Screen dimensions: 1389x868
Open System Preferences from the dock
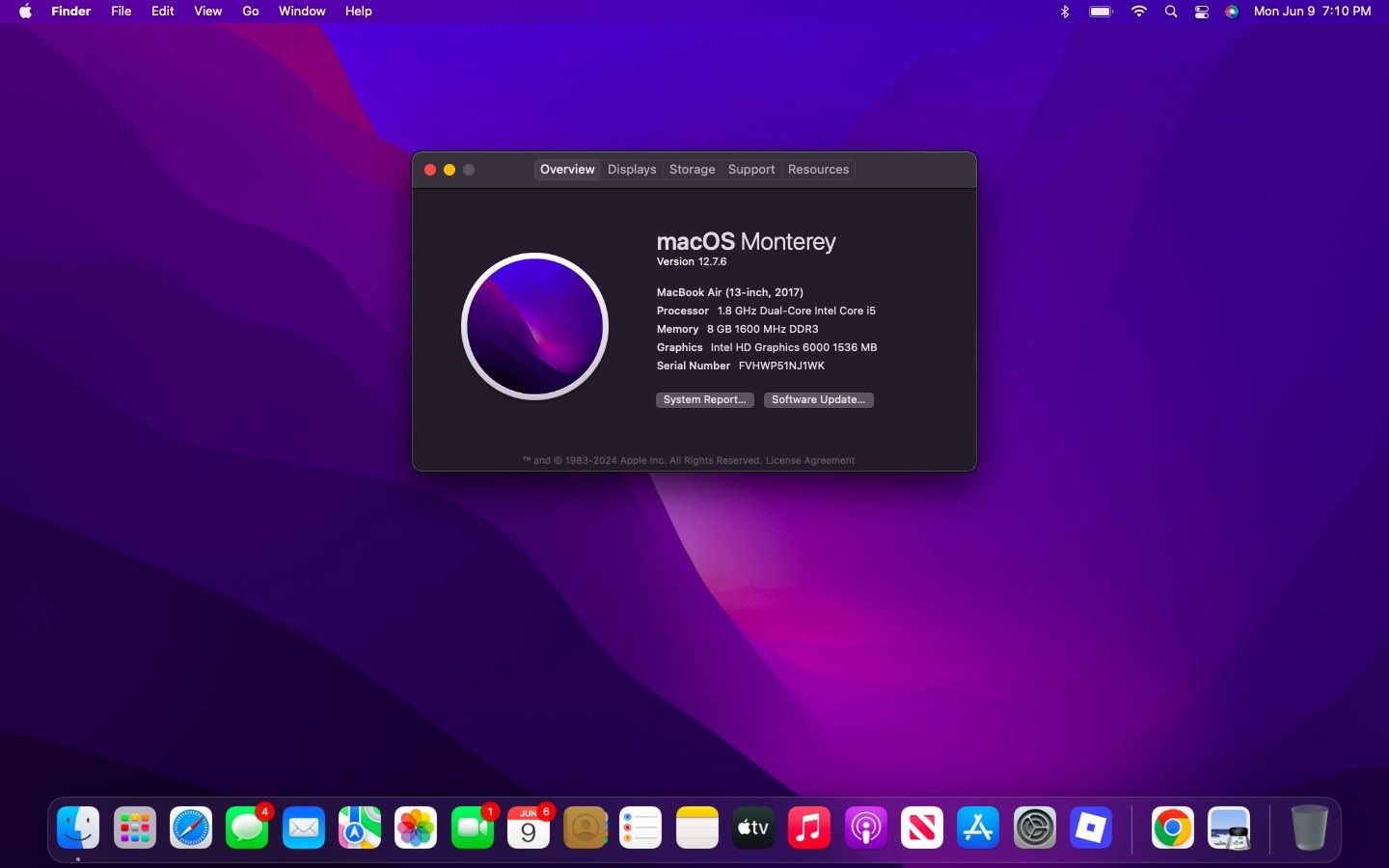1035,827
